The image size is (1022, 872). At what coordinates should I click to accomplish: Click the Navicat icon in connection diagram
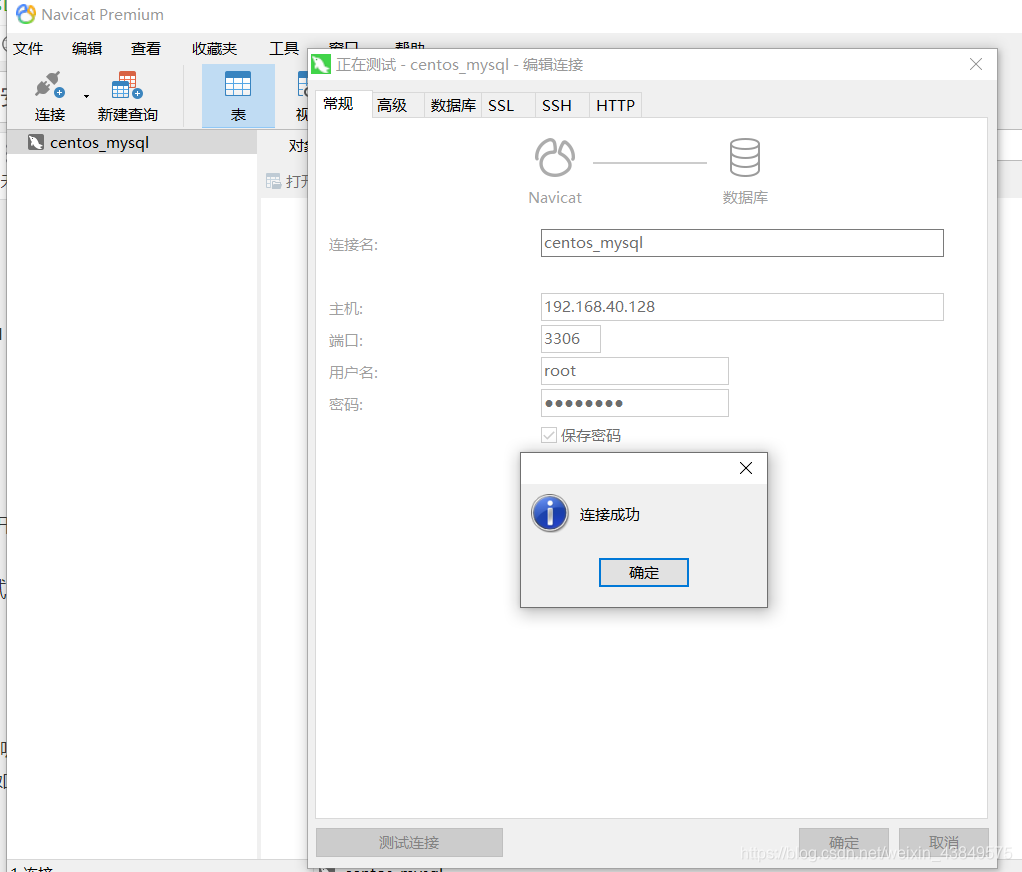tap(555, 158)
